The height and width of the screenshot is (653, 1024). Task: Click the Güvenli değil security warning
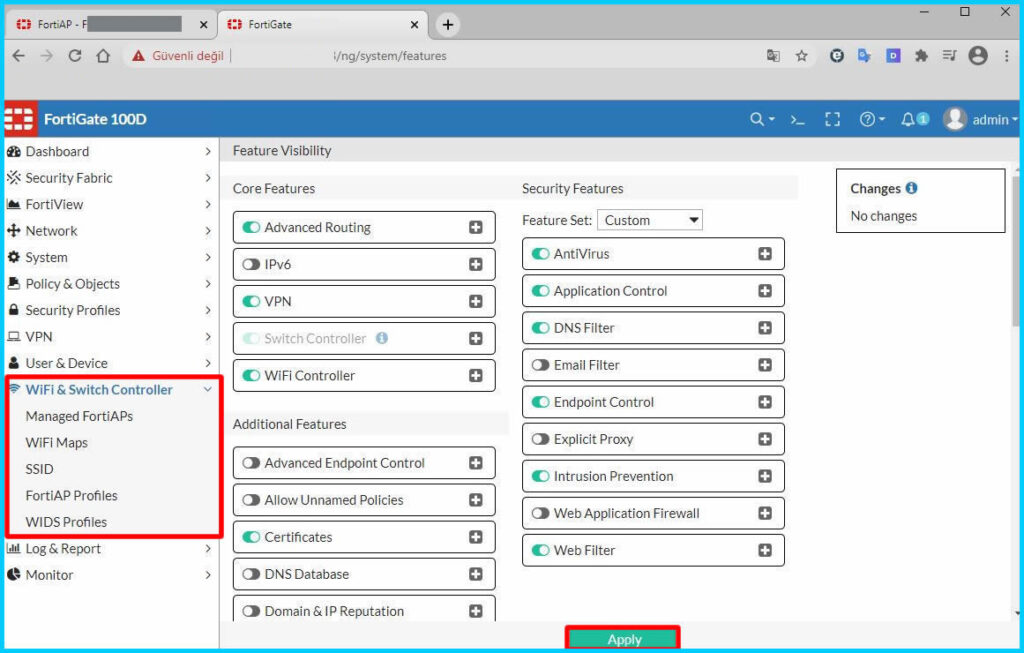click(178, 56)
